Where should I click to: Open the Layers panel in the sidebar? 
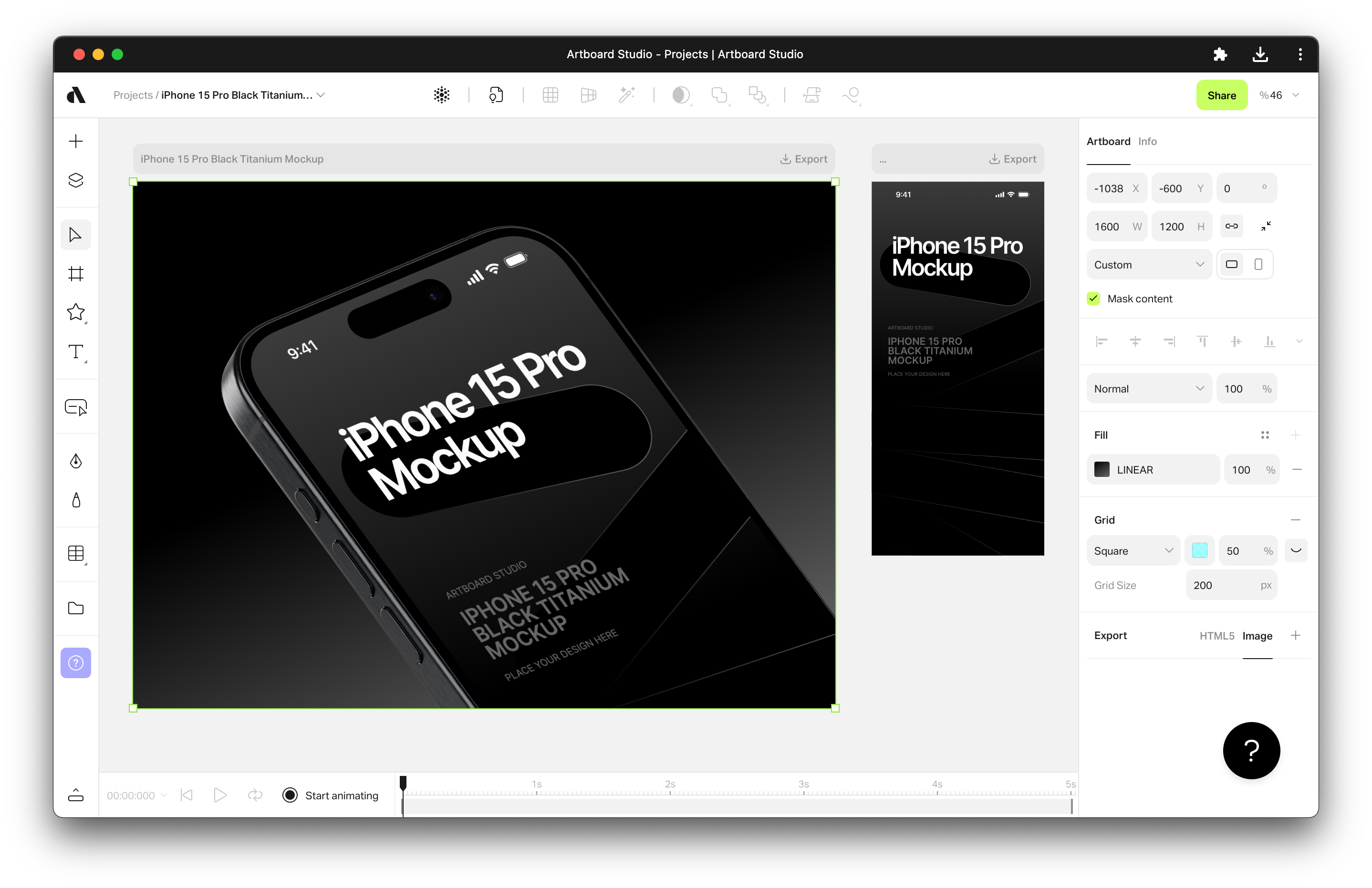[x=75, y=180]
